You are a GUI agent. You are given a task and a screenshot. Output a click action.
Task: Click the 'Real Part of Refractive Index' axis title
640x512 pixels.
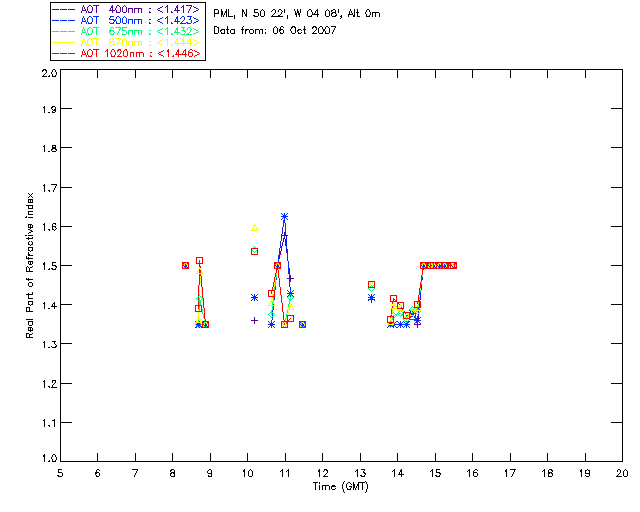[29, 265]
